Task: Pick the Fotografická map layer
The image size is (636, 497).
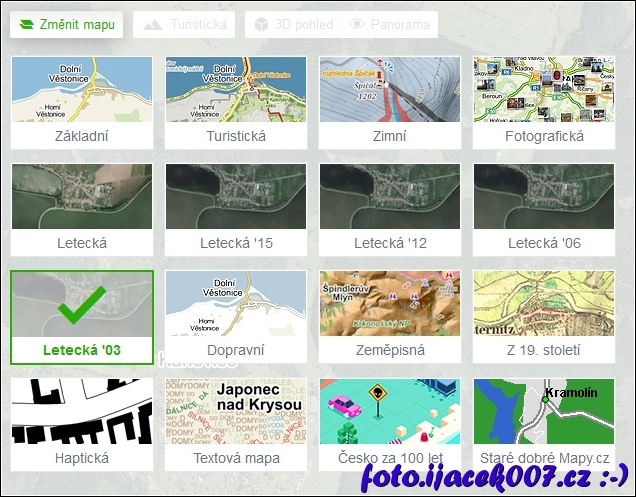Action: [x=543, y=102]
